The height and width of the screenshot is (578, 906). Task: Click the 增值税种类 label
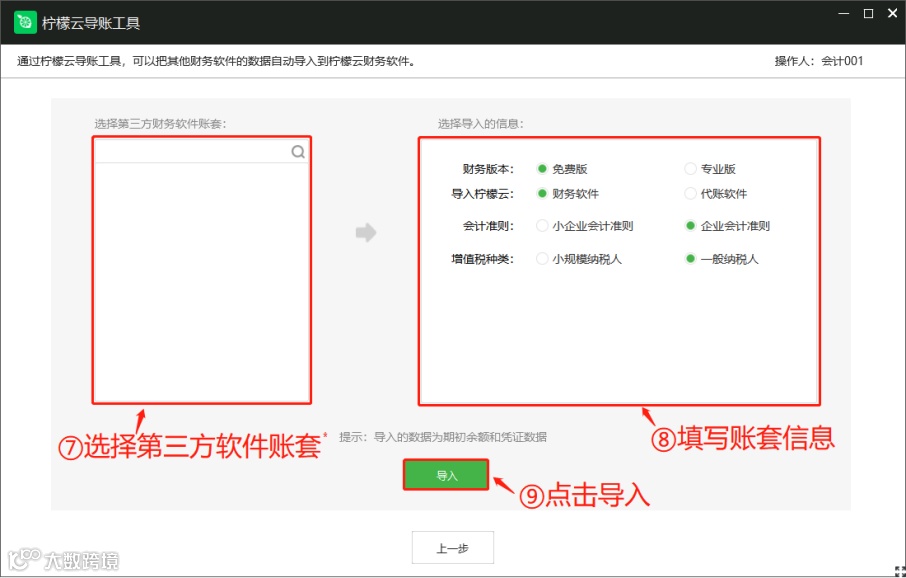click(482, 259)
